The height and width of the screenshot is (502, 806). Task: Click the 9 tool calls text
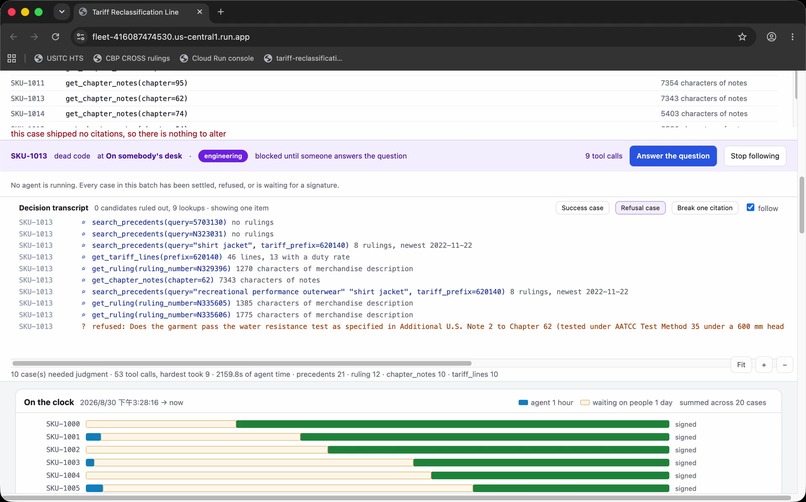(603, 156)
